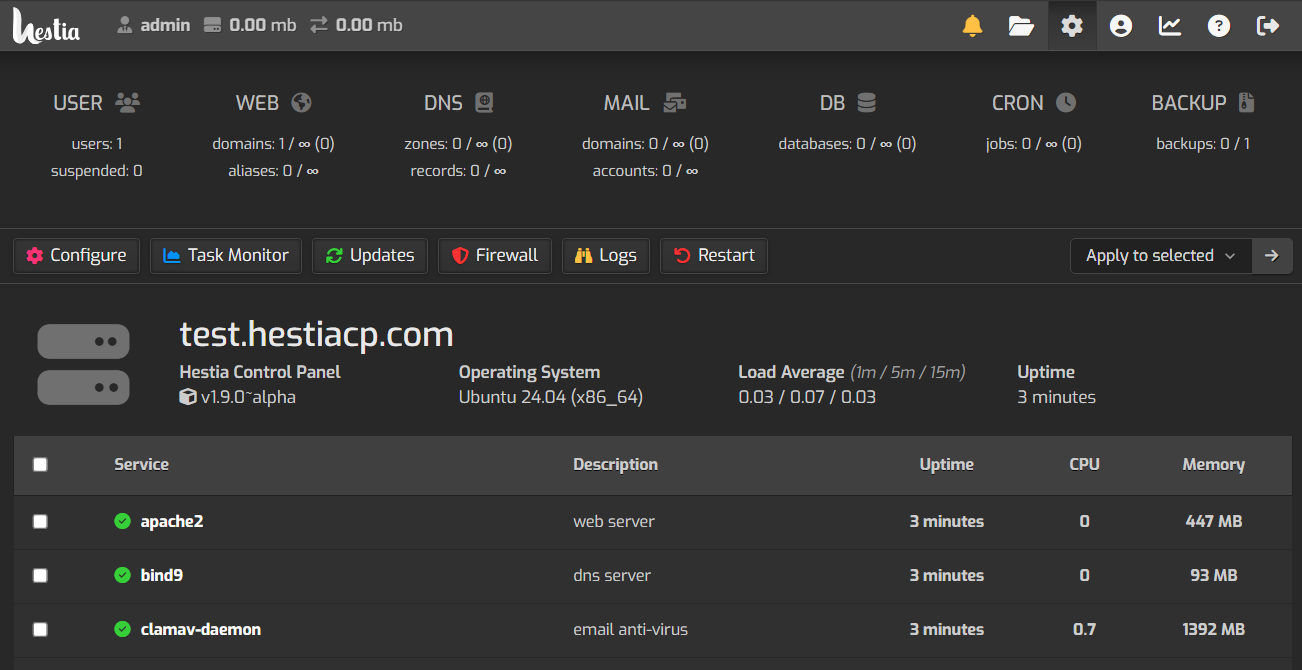
Task: Click the server rack icon
Action: click(x=83, y=364)
